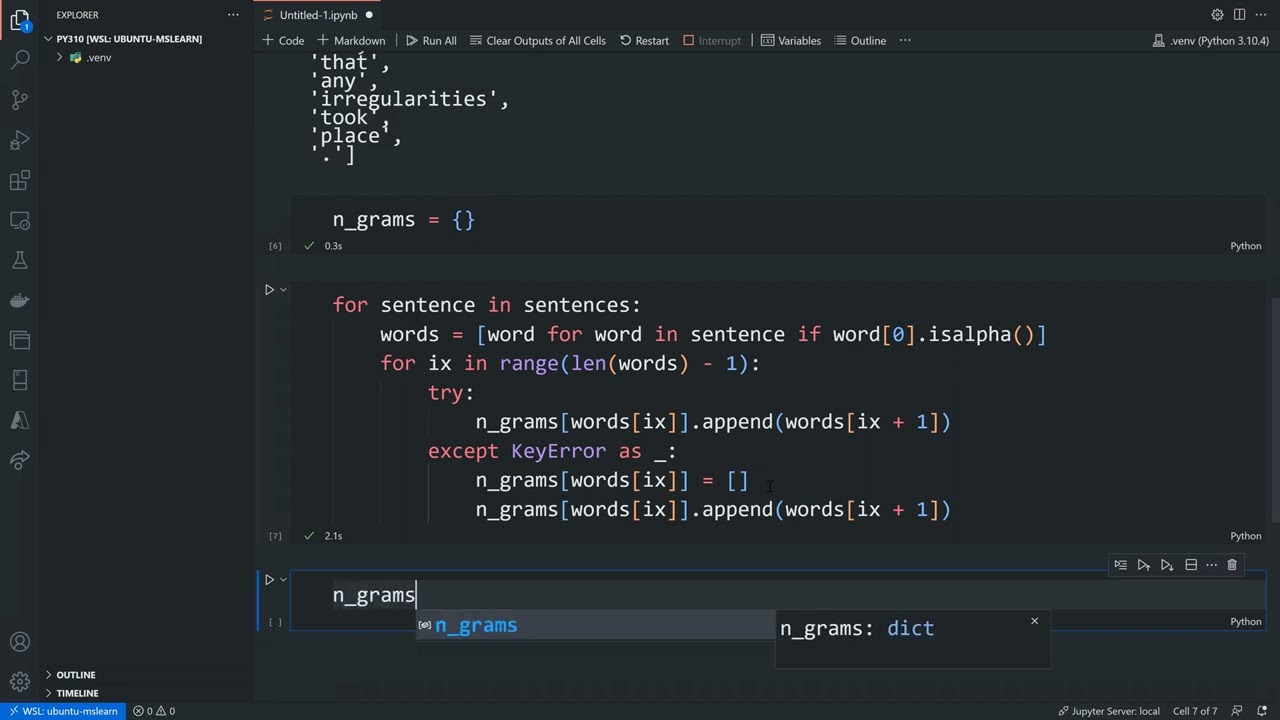
Task: Run by line in cell toolbar
Action: (1120, 565)
